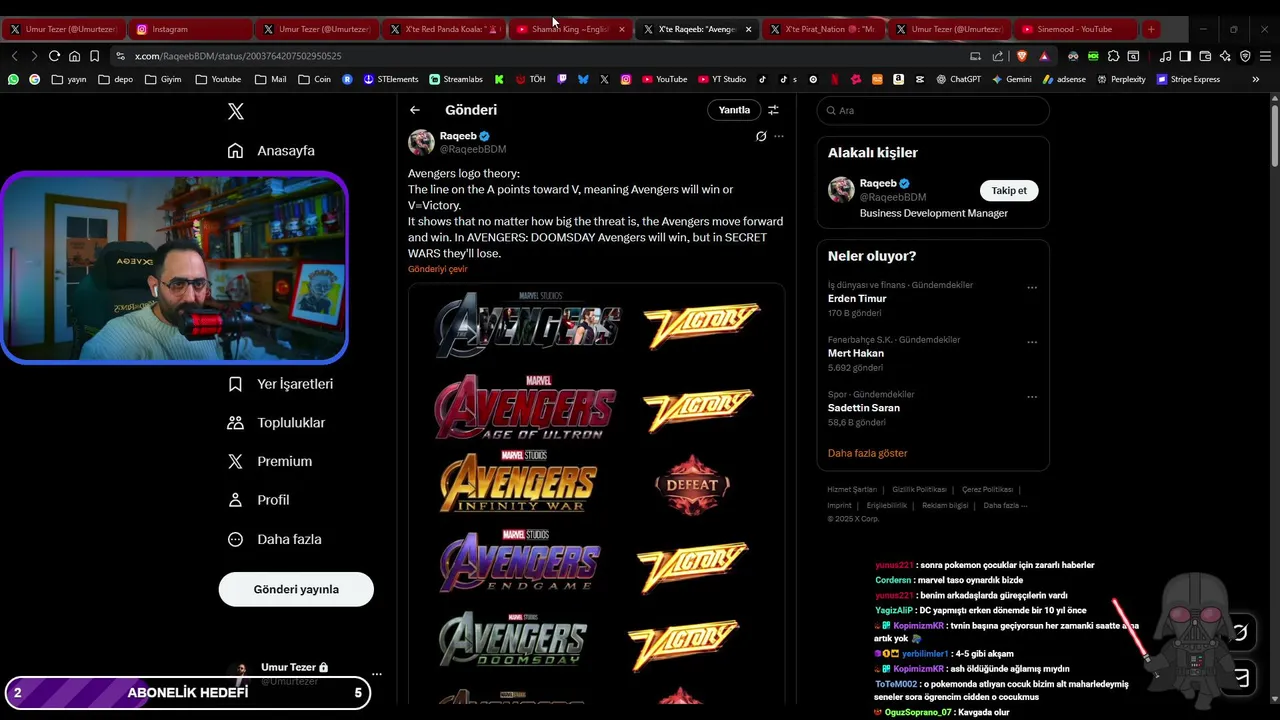Image resolution: width=1280 pixels, height=720 pixels.
Task: Open the Streamlabs bookmark
Action: click(456, 79)
